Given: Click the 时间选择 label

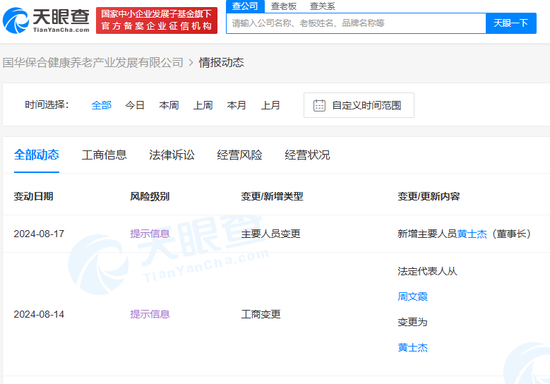Looking at the screenshot, I should coord(46,105).
